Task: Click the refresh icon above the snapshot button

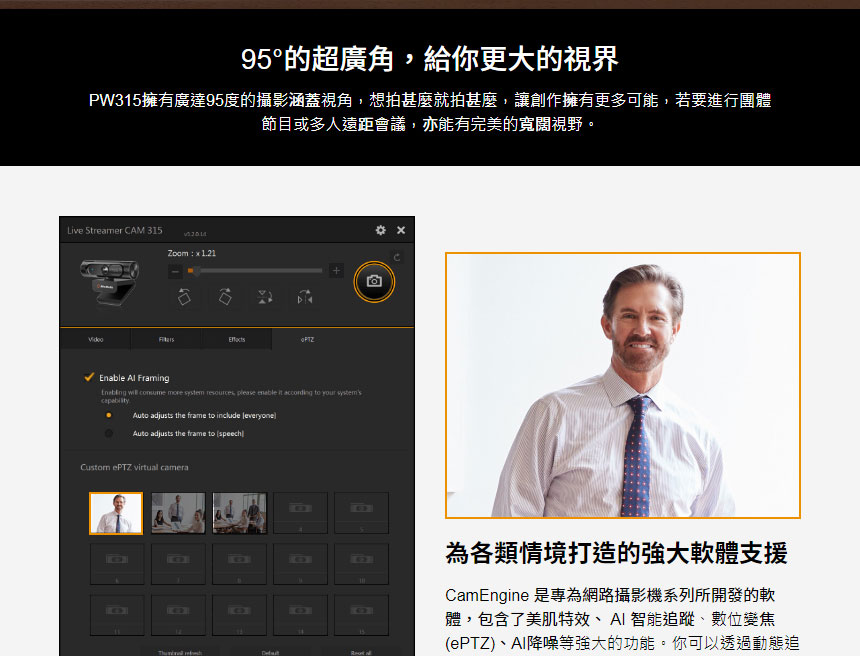Action: pyautogui.click(x=395, y=257)
